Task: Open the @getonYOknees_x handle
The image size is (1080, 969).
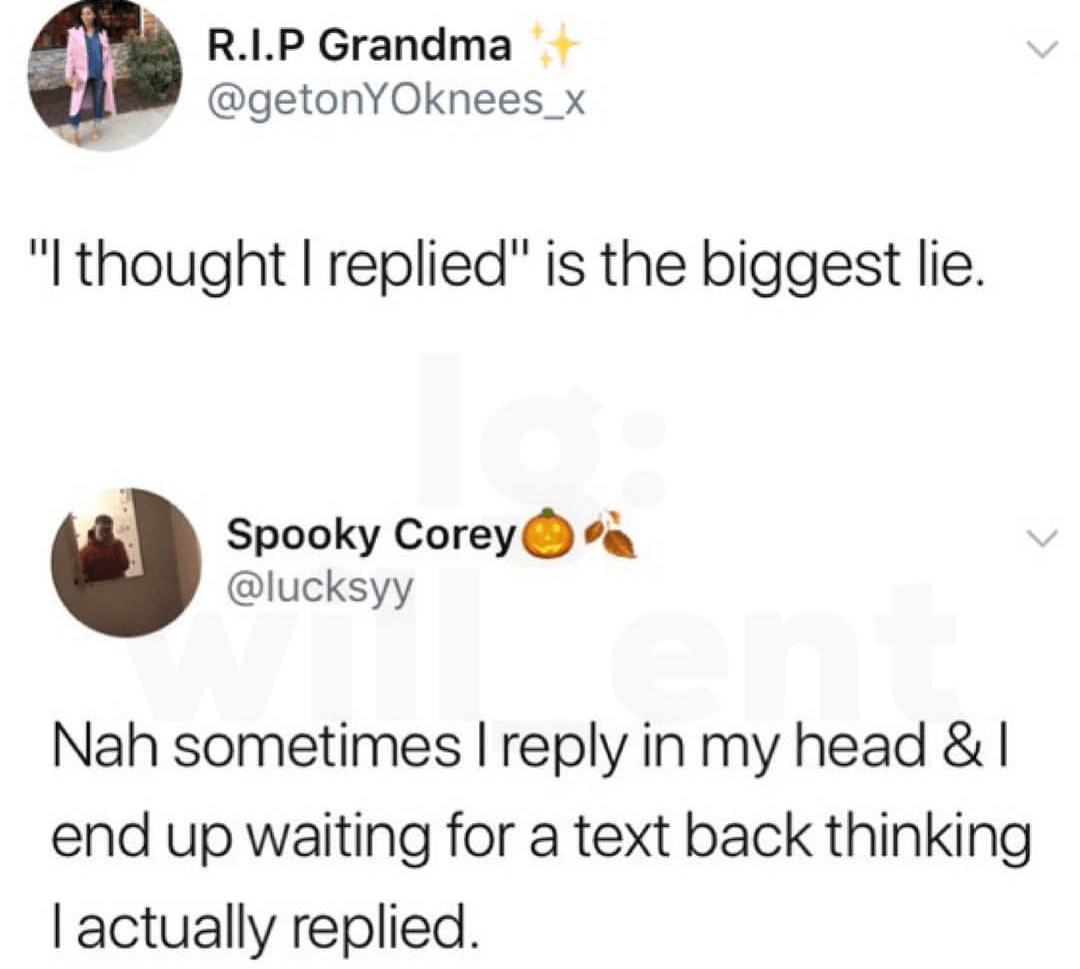Action: coord(396,101)
